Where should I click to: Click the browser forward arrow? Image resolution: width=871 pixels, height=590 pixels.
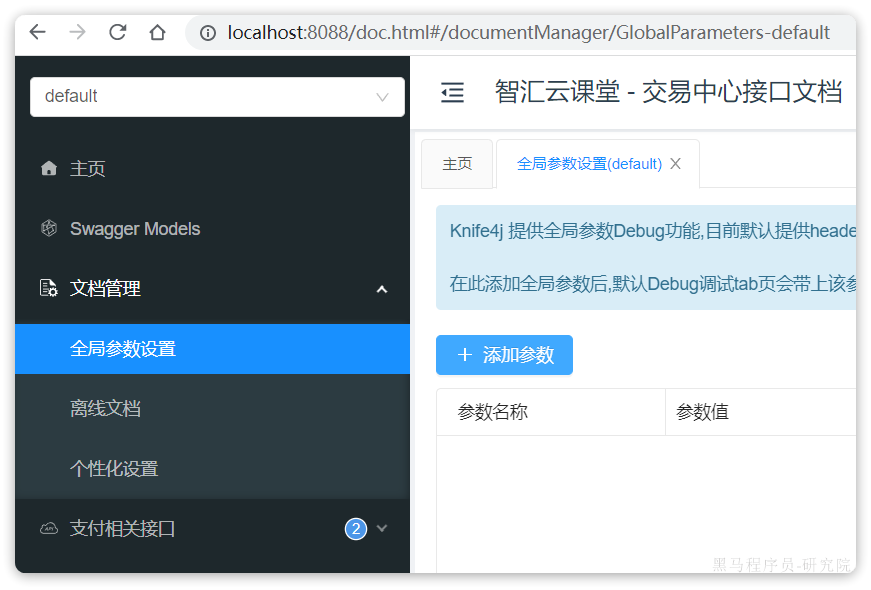pyautogui.click(x=77, y=32)
